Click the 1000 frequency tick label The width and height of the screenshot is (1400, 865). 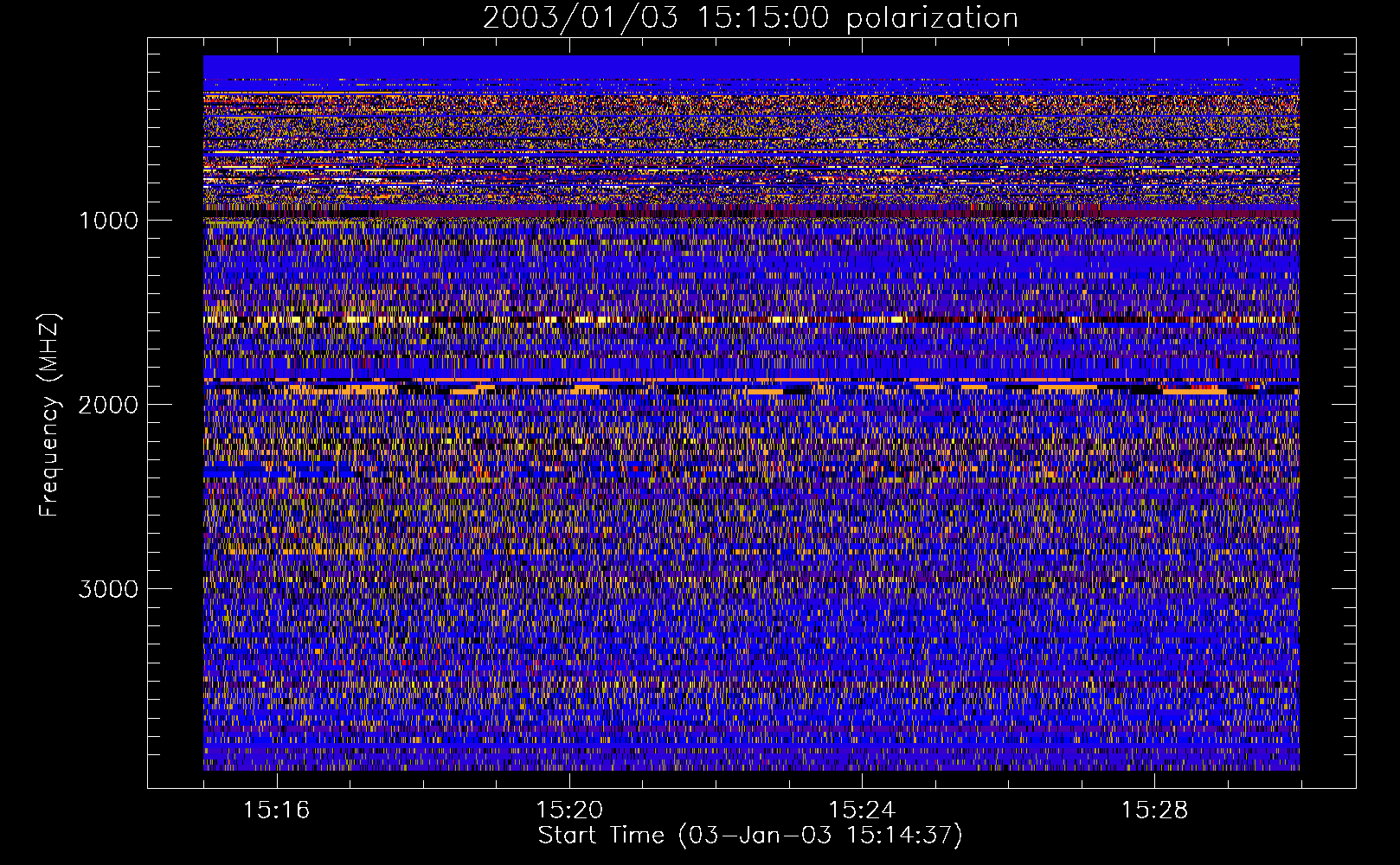coord(108,221)
